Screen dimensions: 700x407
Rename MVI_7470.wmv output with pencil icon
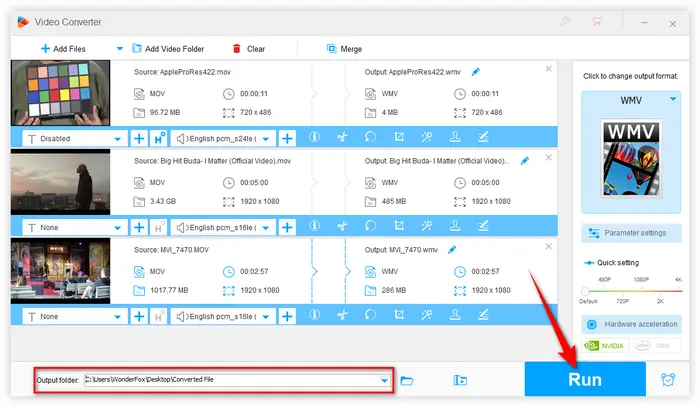coord(452,249)
